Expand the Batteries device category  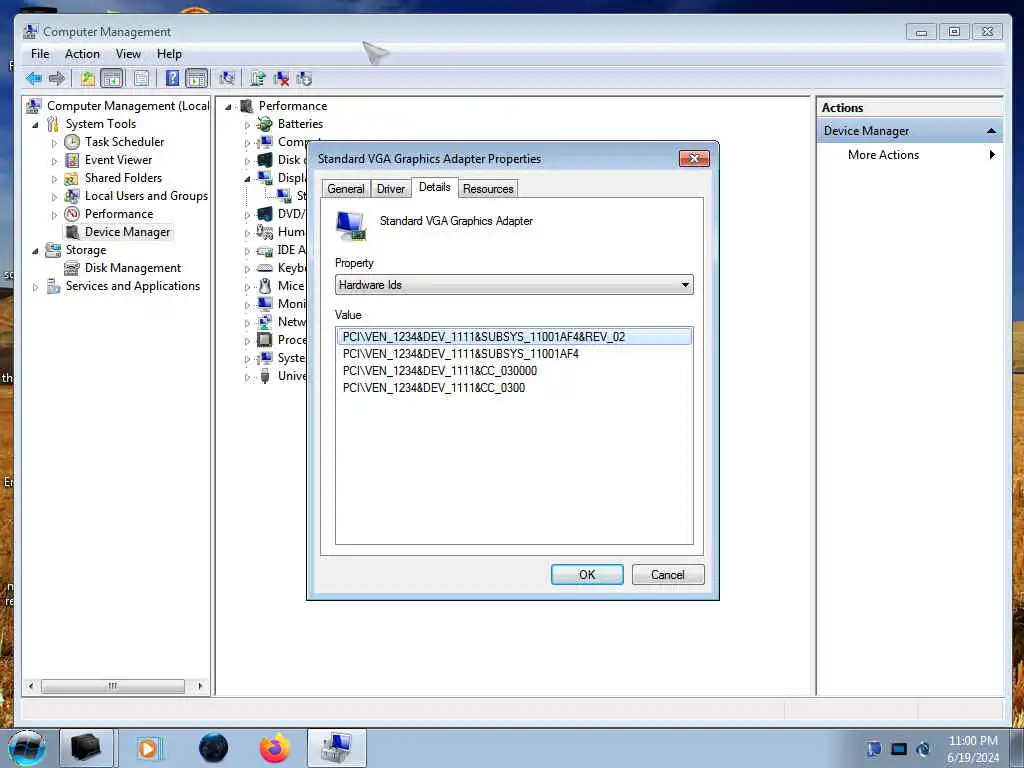(248, 125)
